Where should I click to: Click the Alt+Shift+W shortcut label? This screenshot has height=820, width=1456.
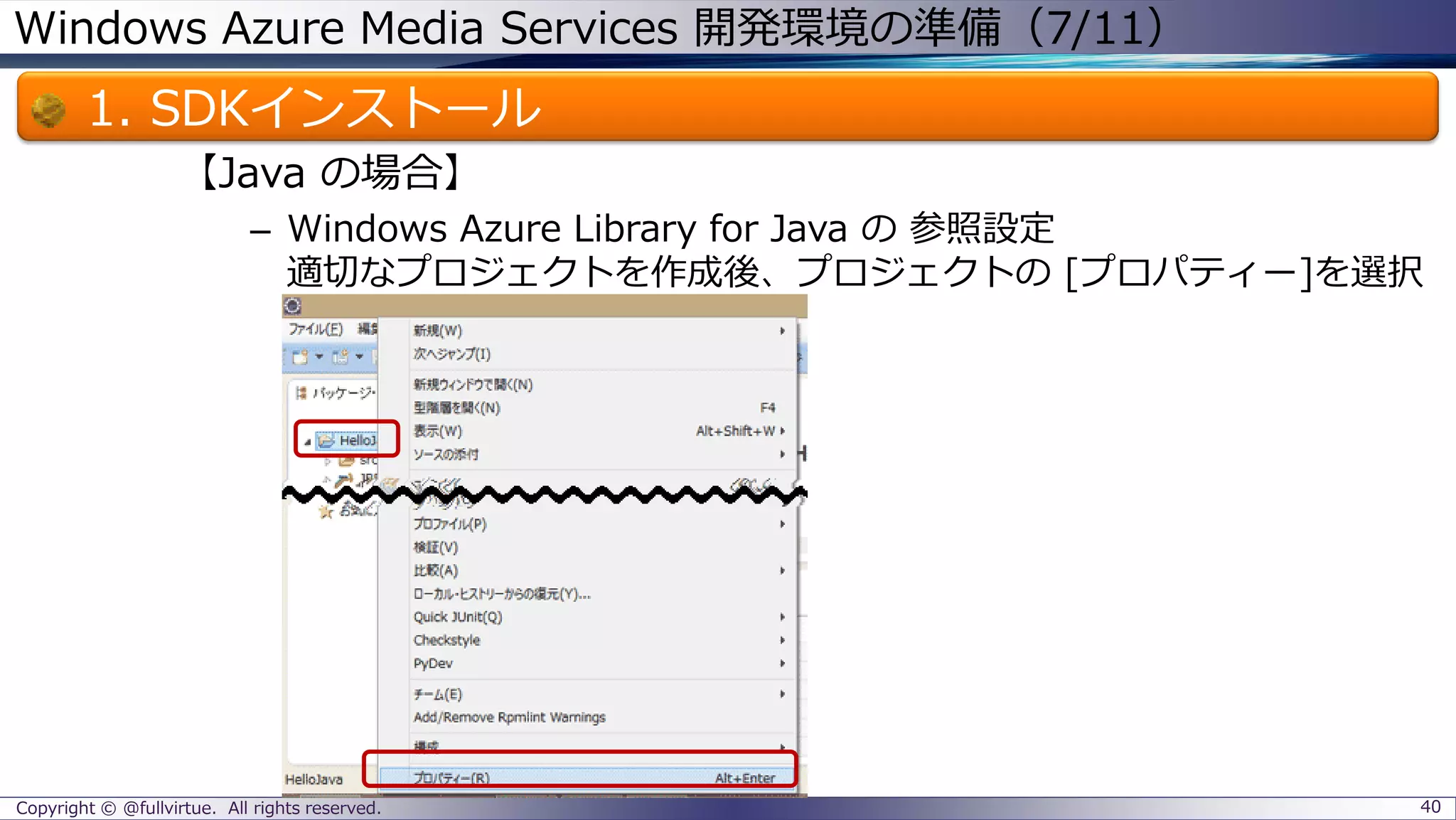click(735, 431)
